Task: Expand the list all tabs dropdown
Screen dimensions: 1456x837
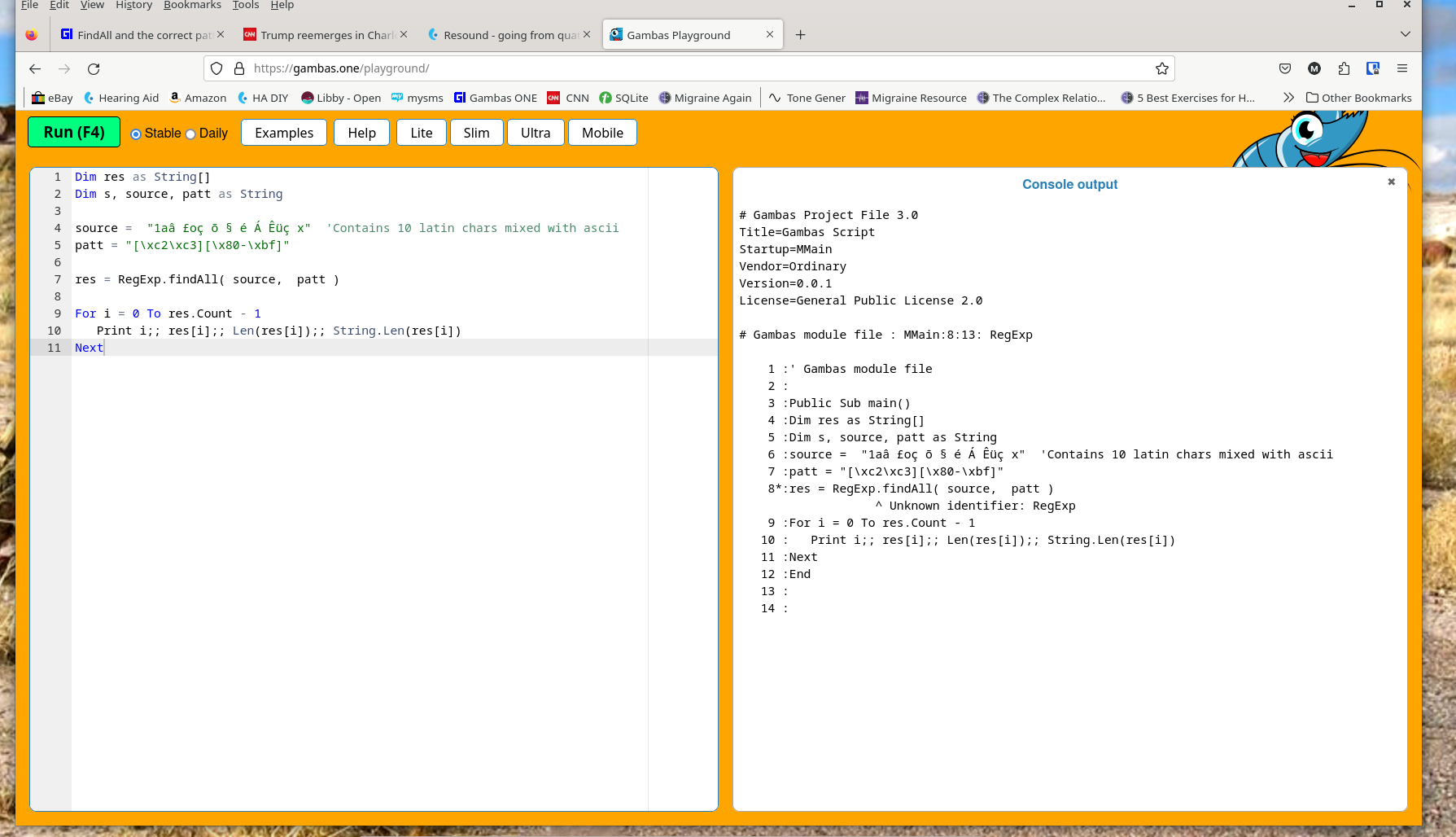Action: [1405, 34]
